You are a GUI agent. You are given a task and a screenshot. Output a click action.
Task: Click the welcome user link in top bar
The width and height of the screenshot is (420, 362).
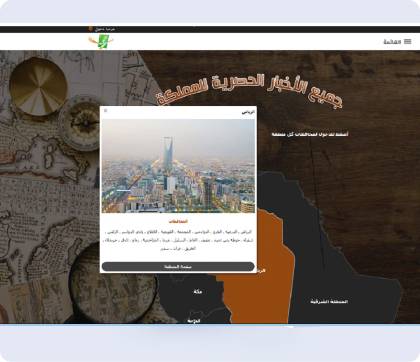102,29
